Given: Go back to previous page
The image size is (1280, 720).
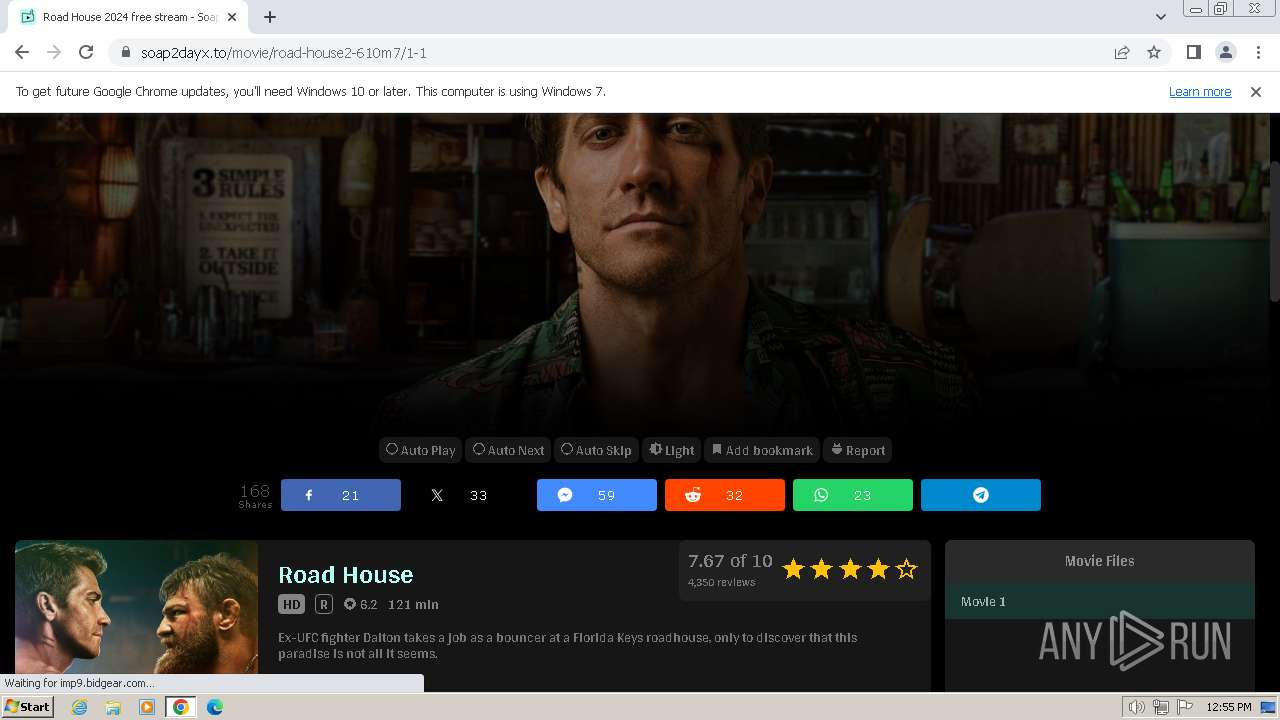Looking at the screenshot, I should point(22,52).
